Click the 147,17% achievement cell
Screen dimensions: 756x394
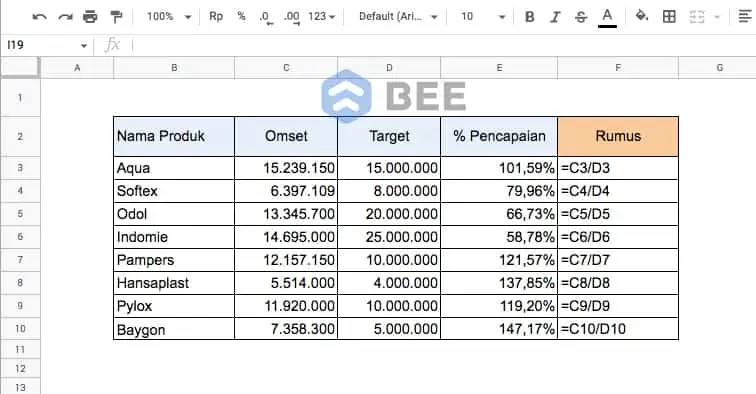[x=499, y=329]
